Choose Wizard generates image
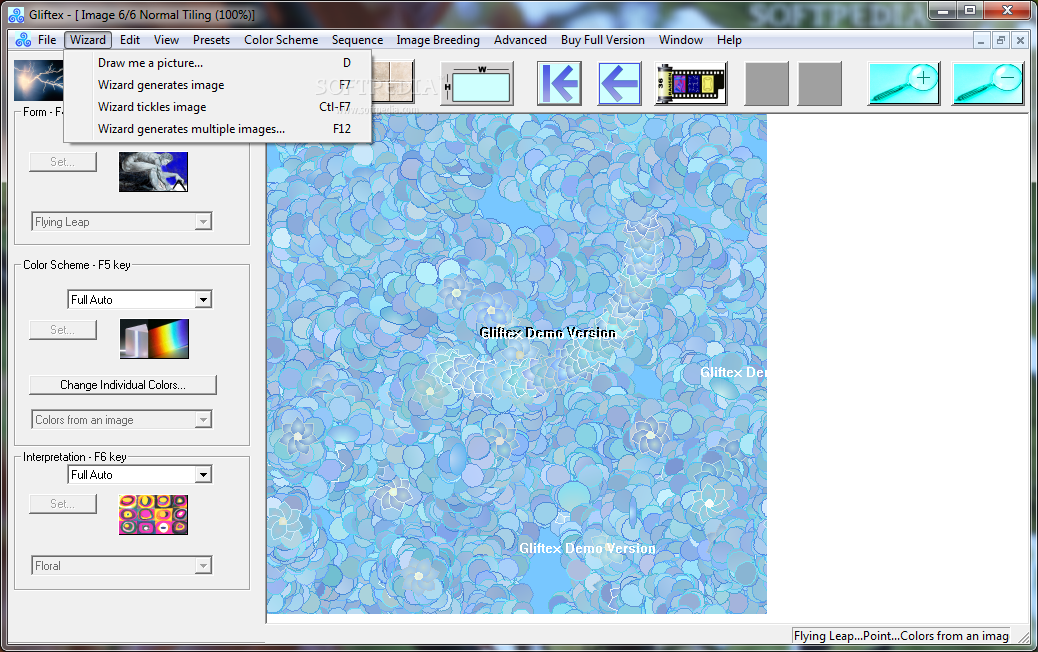 pyautogui.click(x=218, y=85)
